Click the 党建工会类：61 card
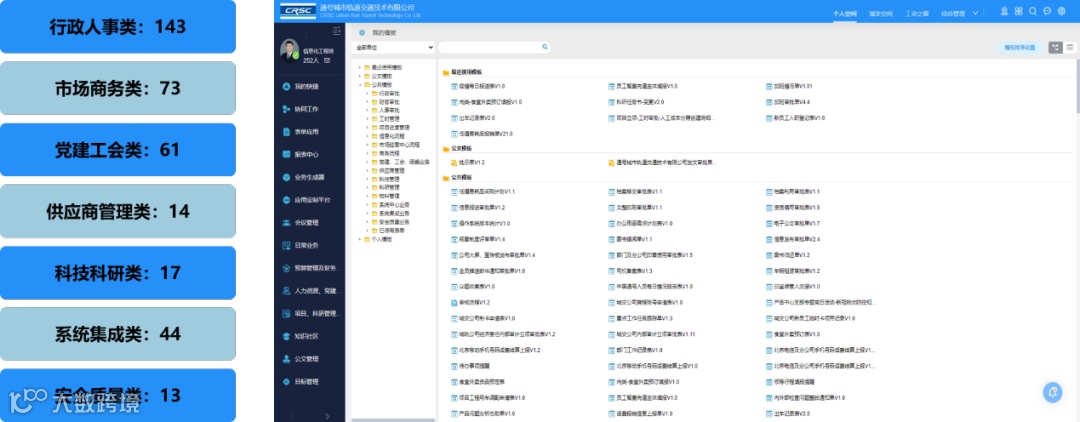This screenshot has height=422, width=1080. coord(118,149)
